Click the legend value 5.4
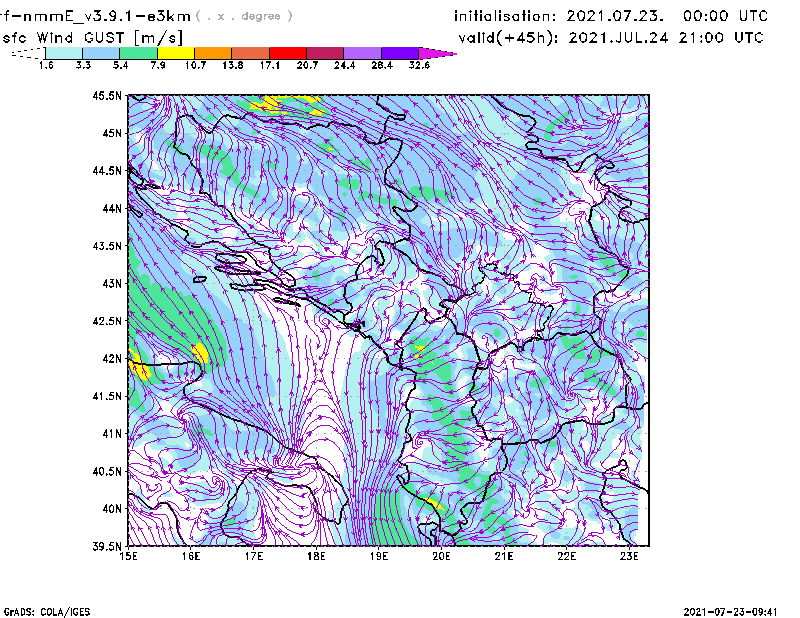 pos(120,65)
